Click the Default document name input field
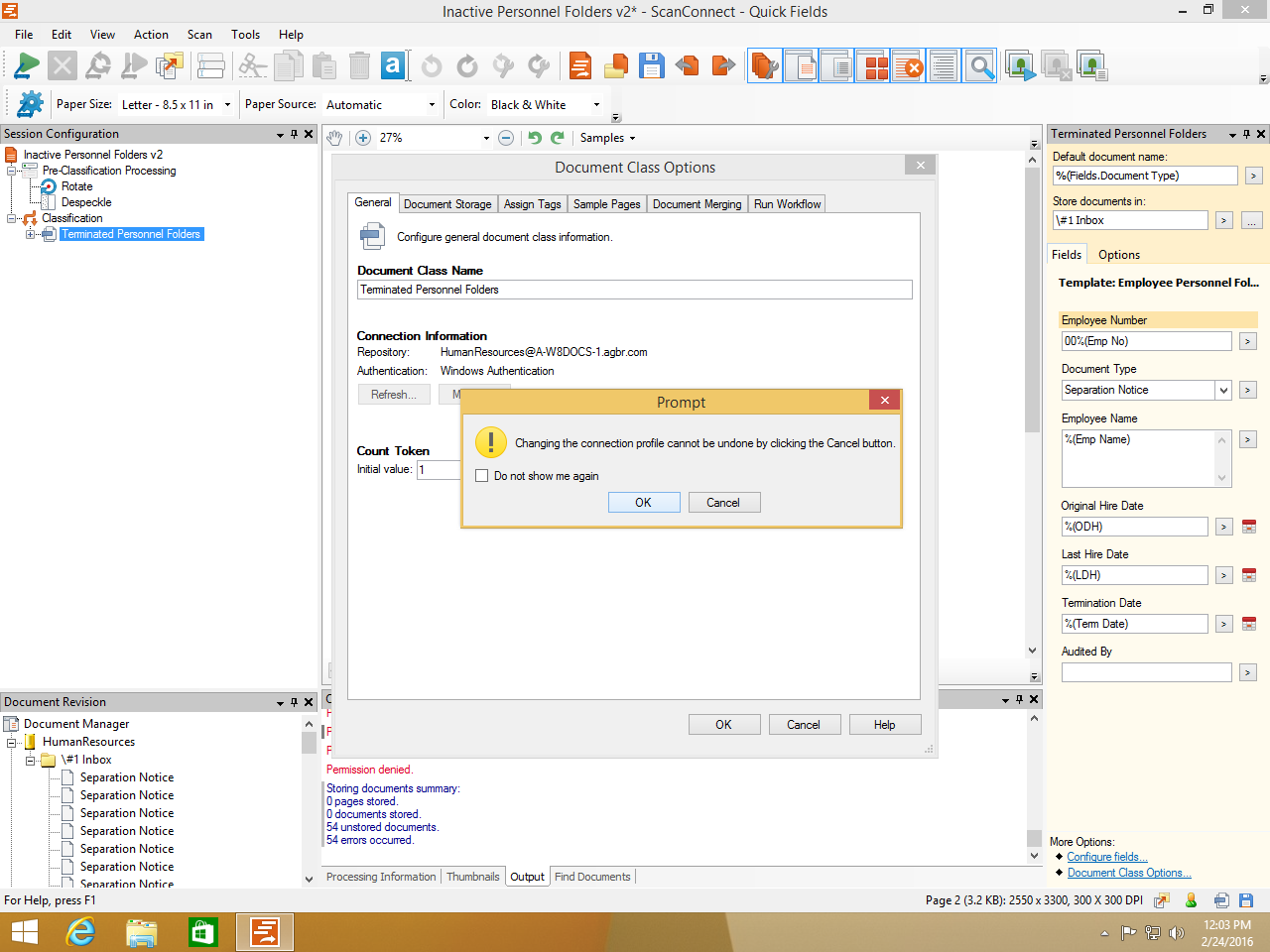This screenshot has width=1270, height=952. click(x=1144, y=176)
